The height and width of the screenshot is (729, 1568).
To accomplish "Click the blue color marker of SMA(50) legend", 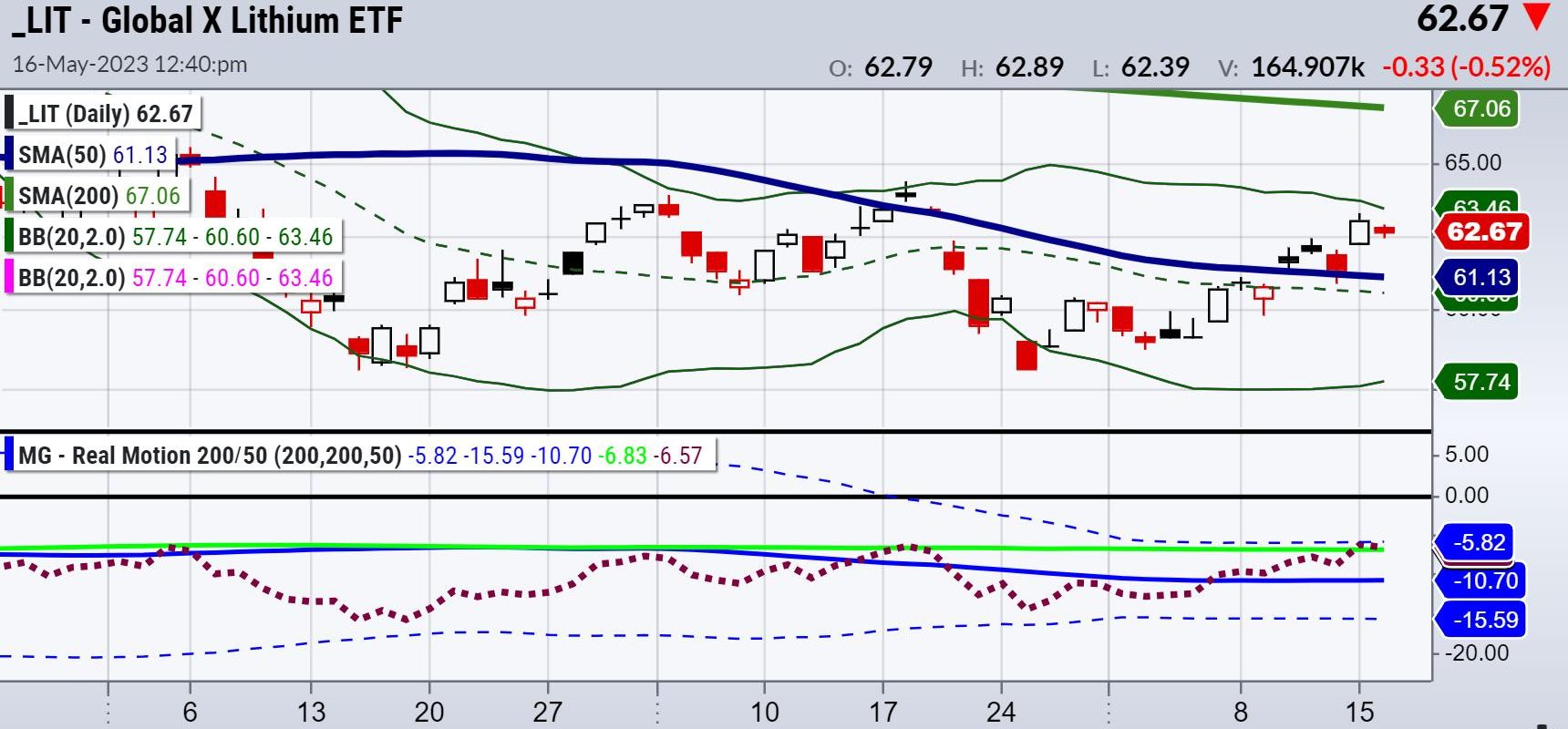I will click(9, 154).
